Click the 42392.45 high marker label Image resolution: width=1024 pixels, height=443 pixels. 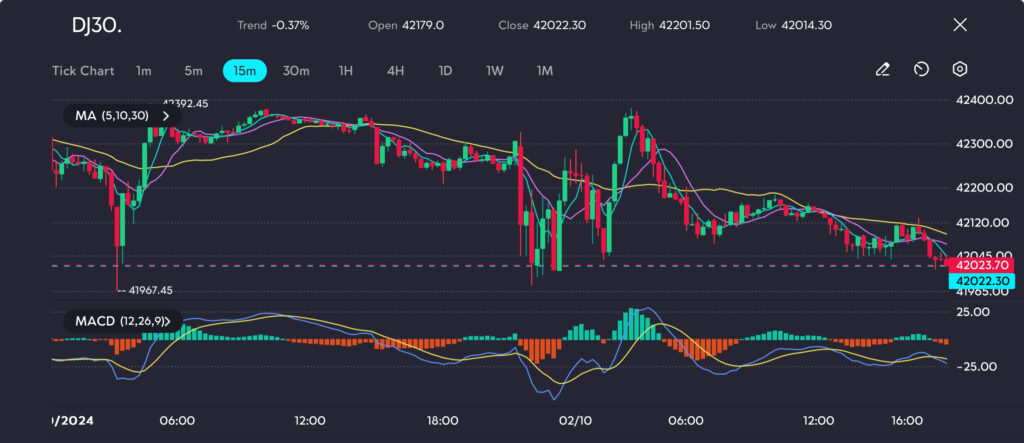[185, 103]
